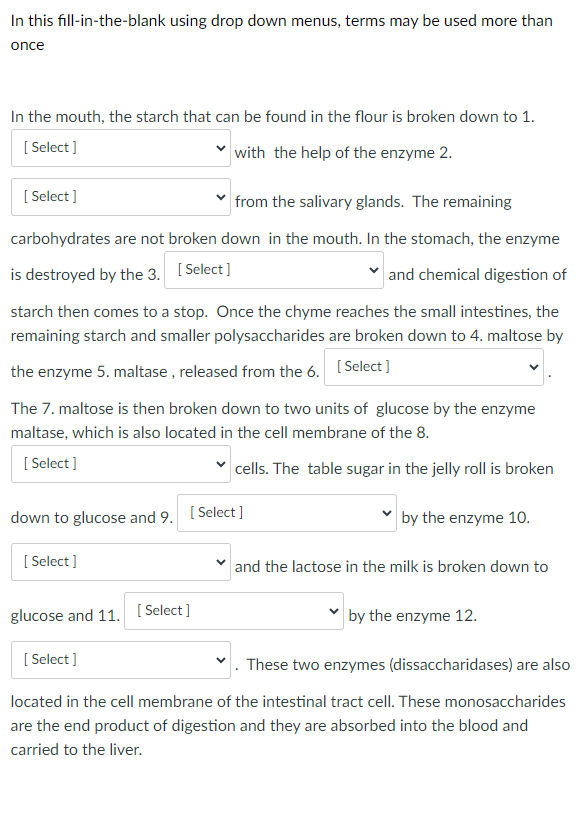Click the chevron arrow on the enzyme 2 dropdown
Image resolution: width=581 pixels, height=825 pixels.
(222, 196)
